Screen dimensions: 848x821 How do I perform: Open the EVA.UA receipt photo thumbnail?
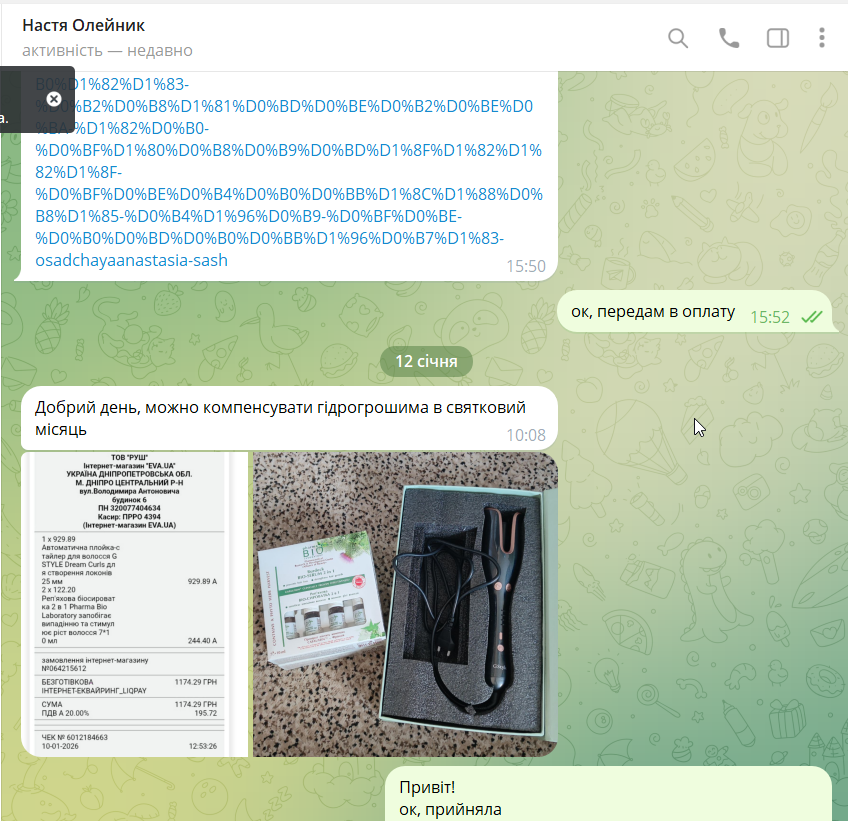pos(134,604)
